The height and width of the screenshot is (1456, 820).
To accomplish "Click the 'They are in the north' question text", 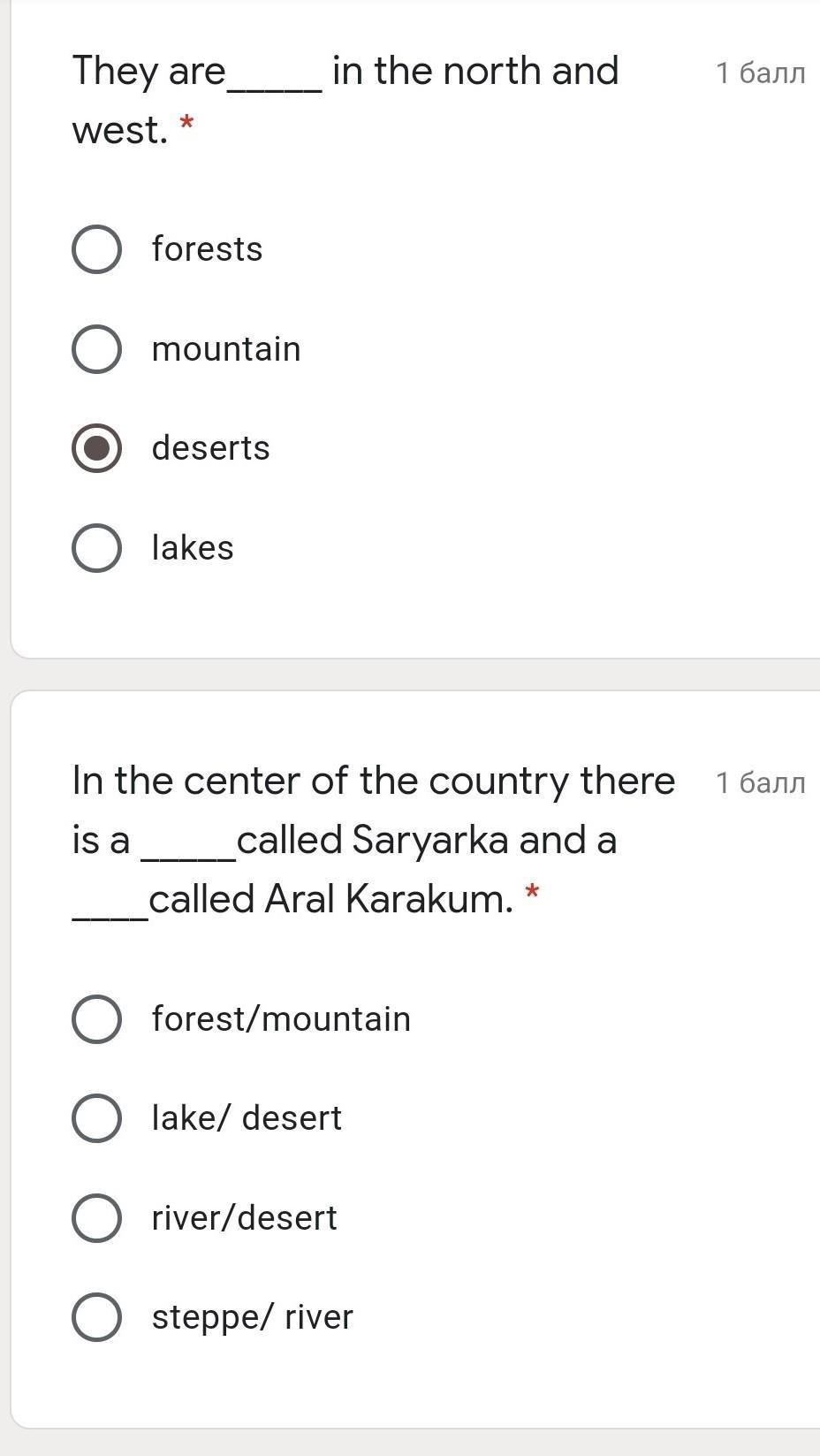I will tap(345, 100).
